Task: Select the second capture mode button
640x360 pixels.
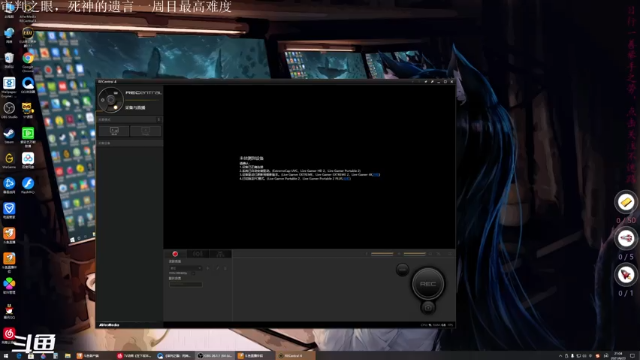Action: point(146,131)
